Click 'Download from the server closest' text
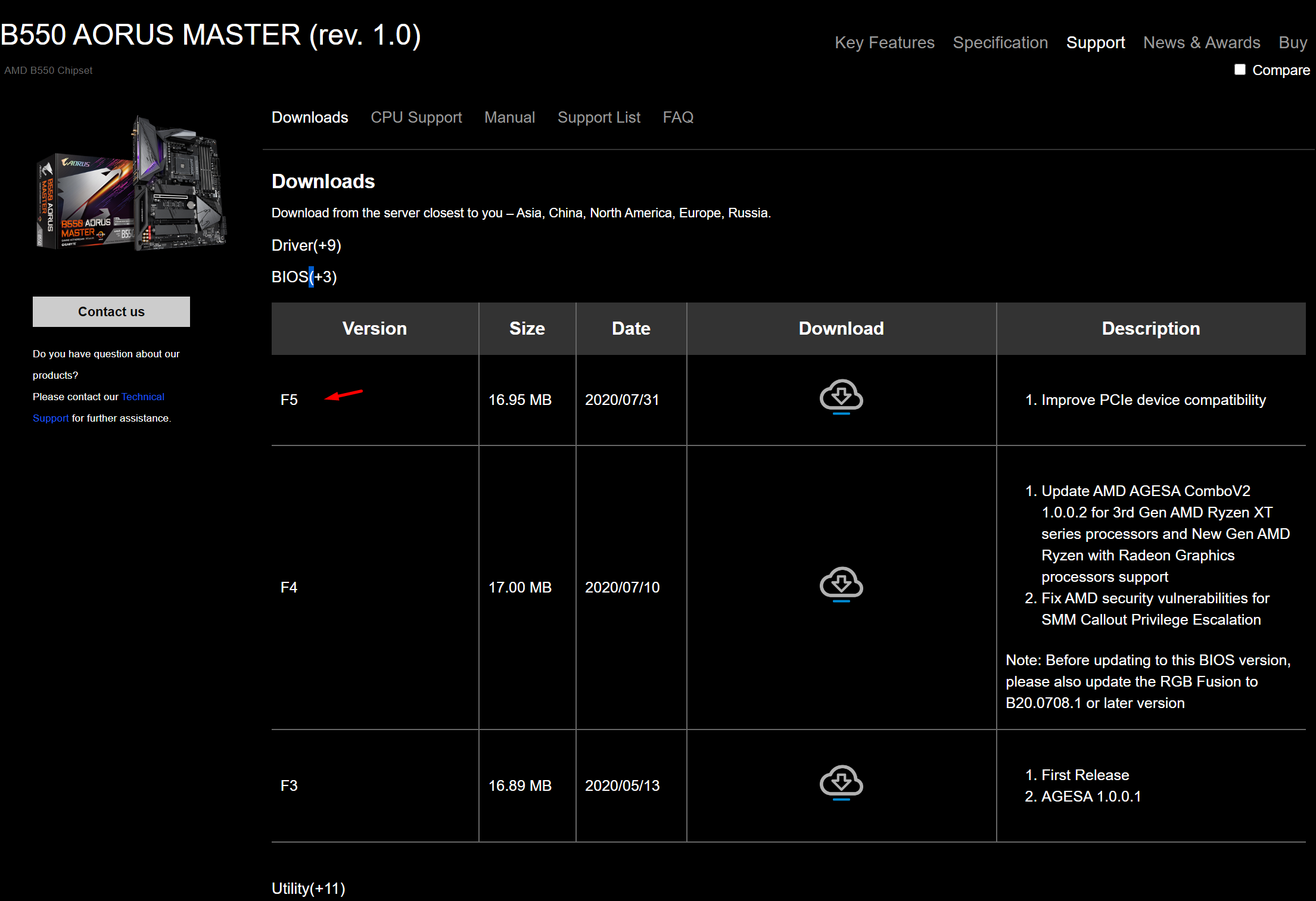Viewport: 1316px width, 901px height. (521, 213)
